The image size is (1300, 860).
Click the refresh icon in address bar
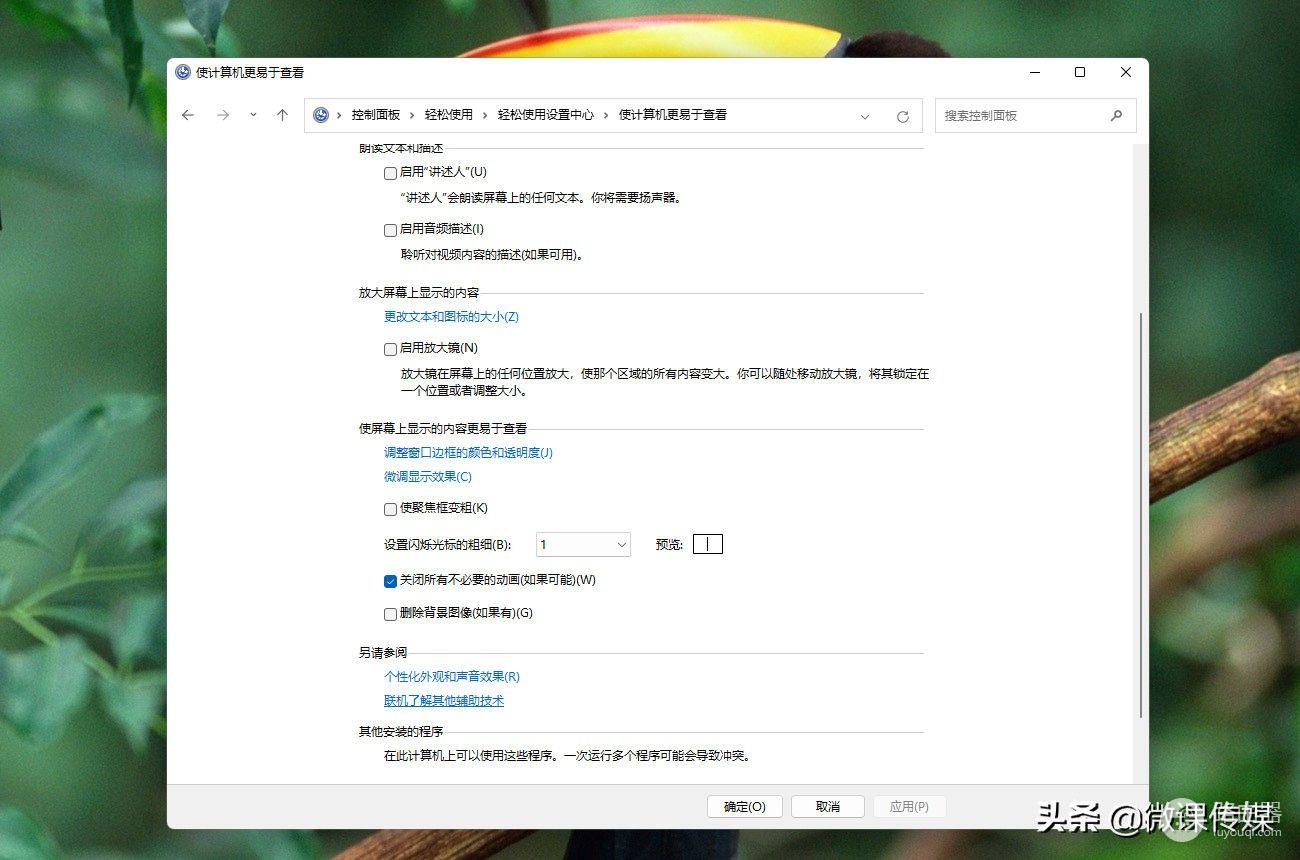(x=902, y=116)
